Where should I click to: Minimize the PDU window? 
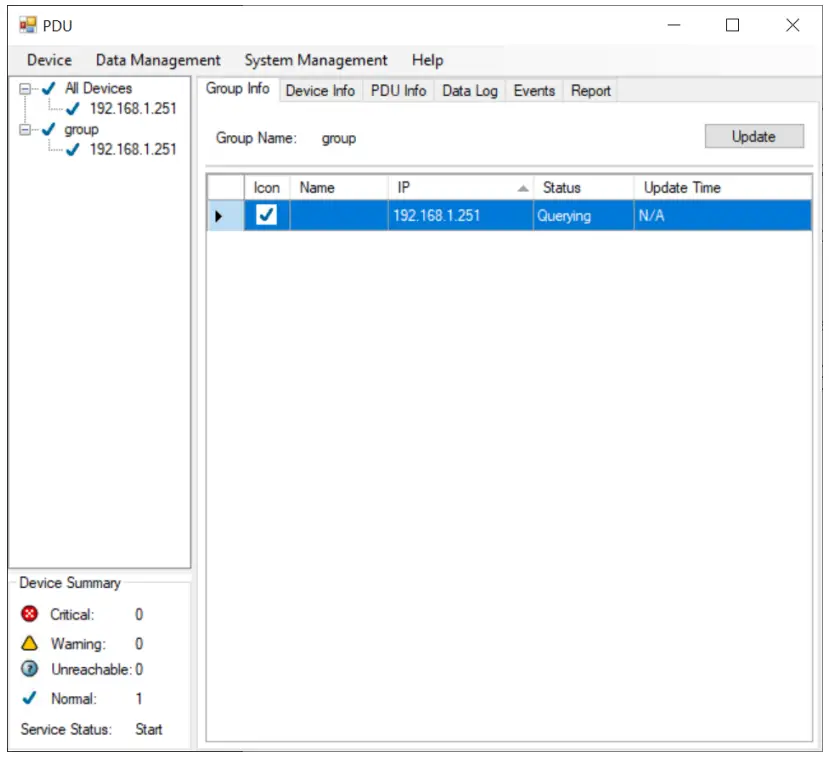[674, 25]
